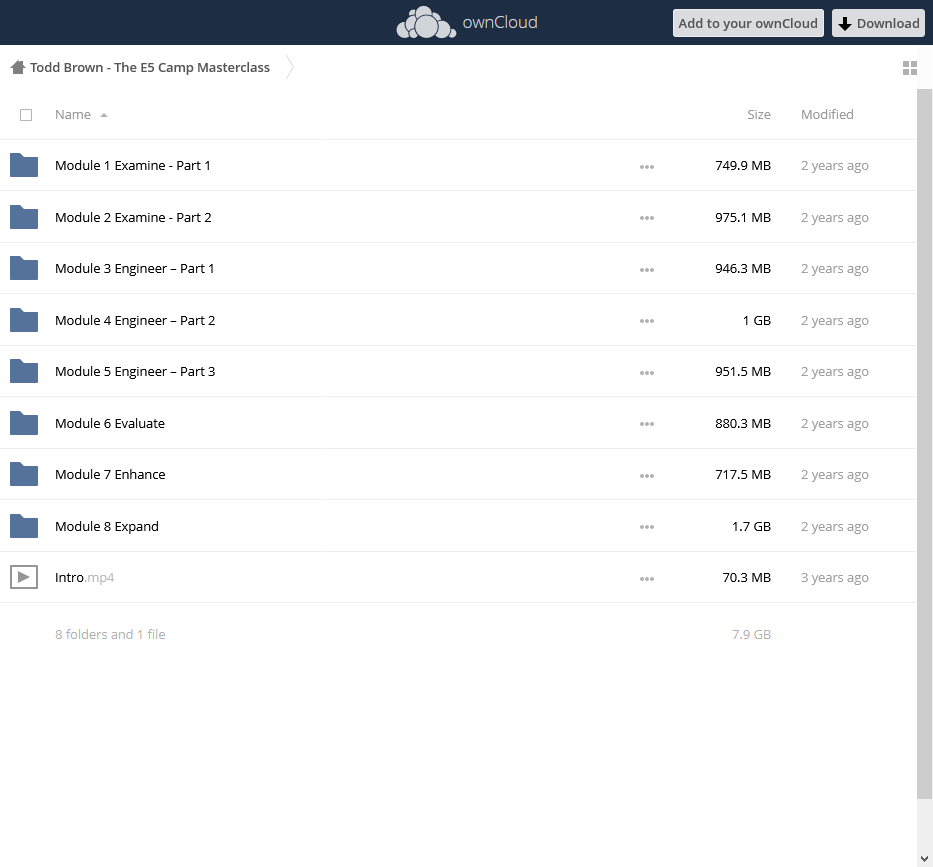Open actions menu for Module 3 Engineer

[x=647, y=270]
